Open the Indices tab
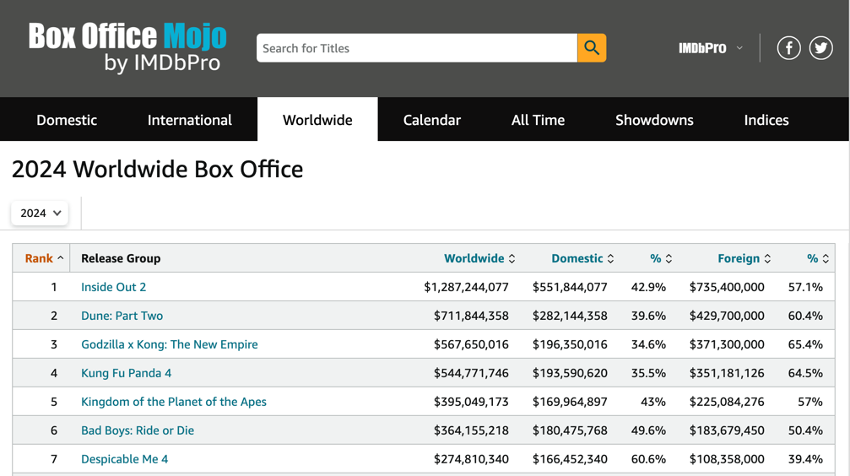The height and width of the screenshot is (476, 850). (x=766, y=120)
